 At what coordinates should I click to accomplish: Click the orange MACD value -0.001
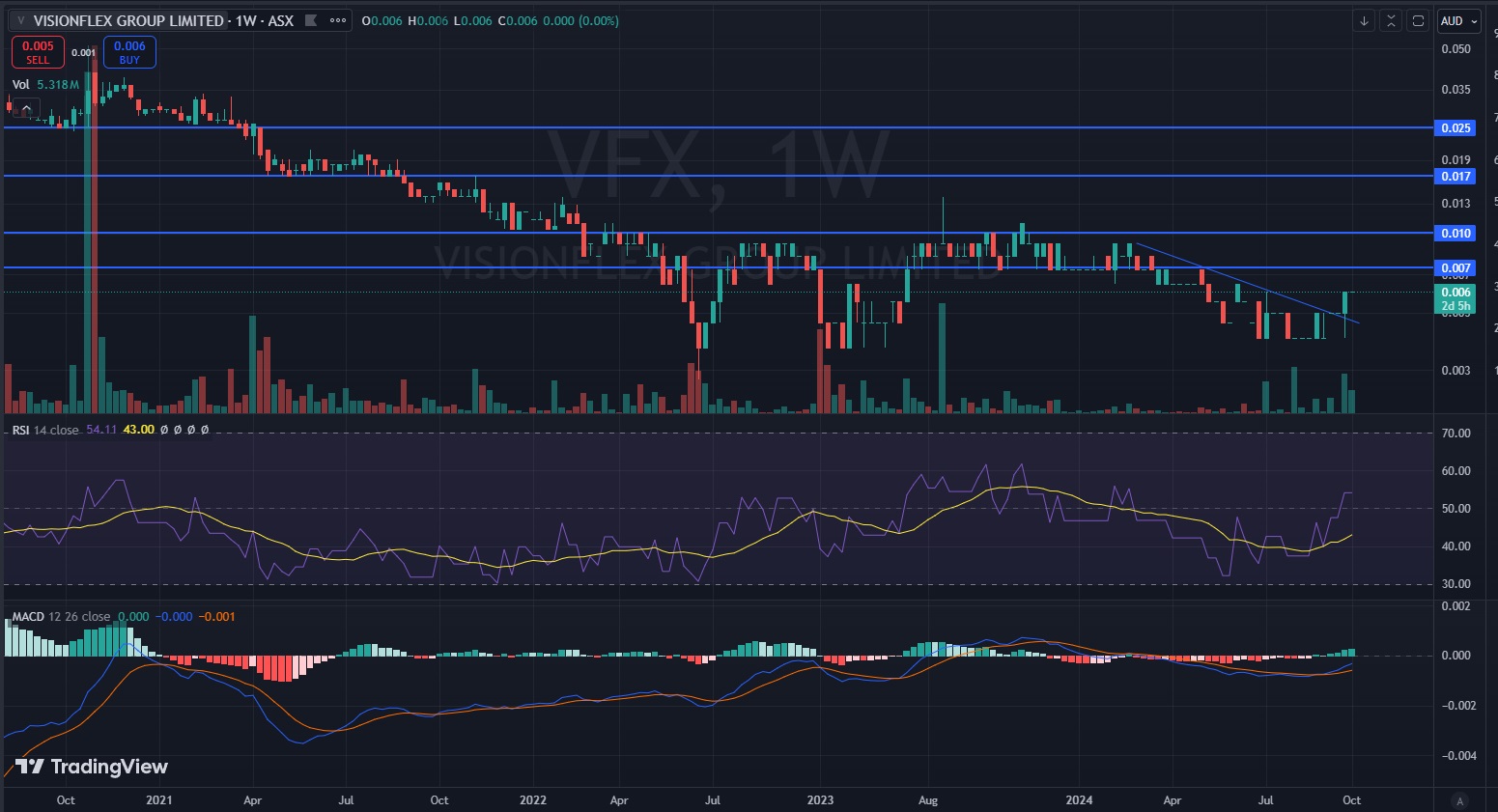(x=216, y=616)
